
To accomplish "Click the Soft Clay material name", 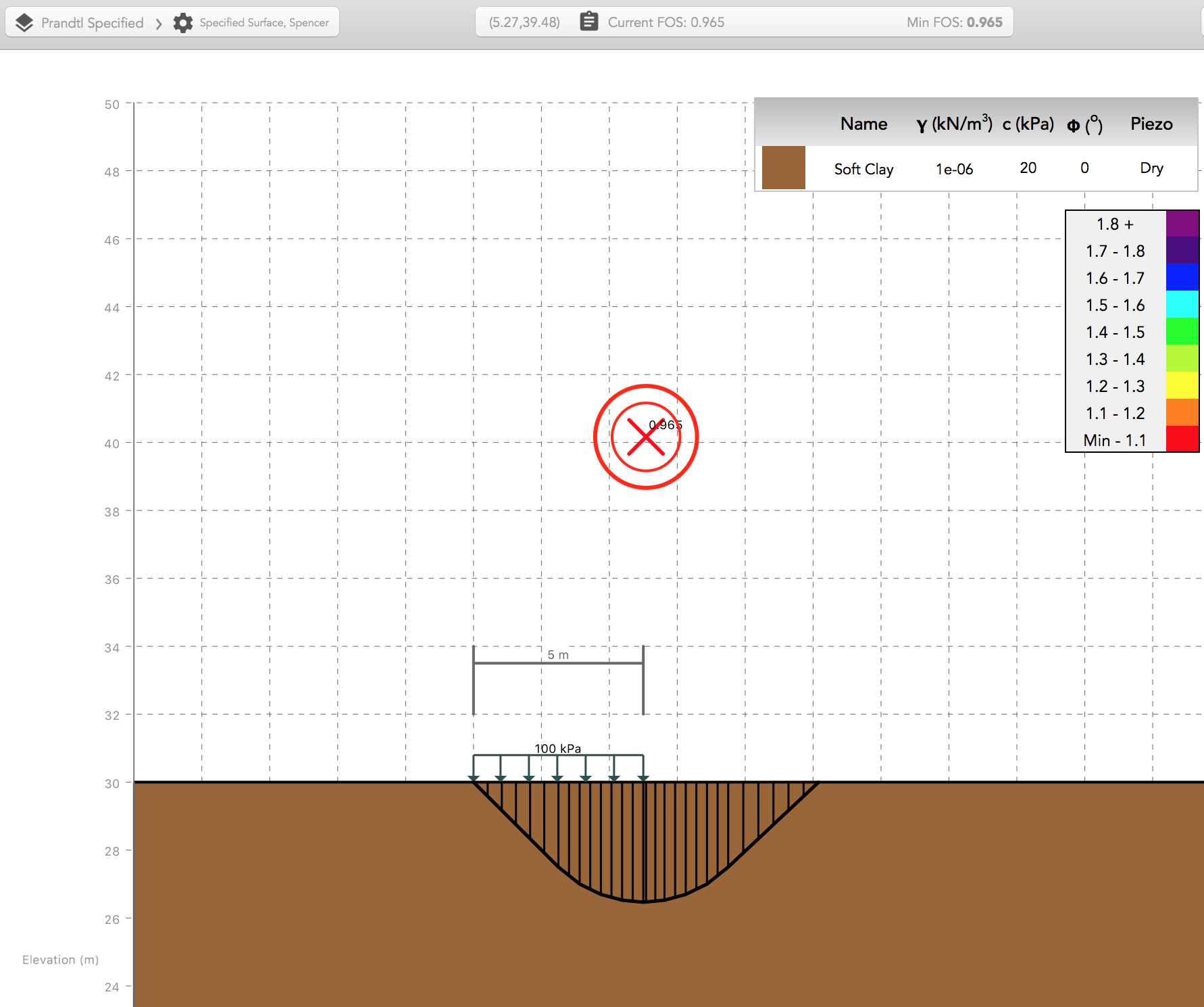I will (x=863, y=169).
